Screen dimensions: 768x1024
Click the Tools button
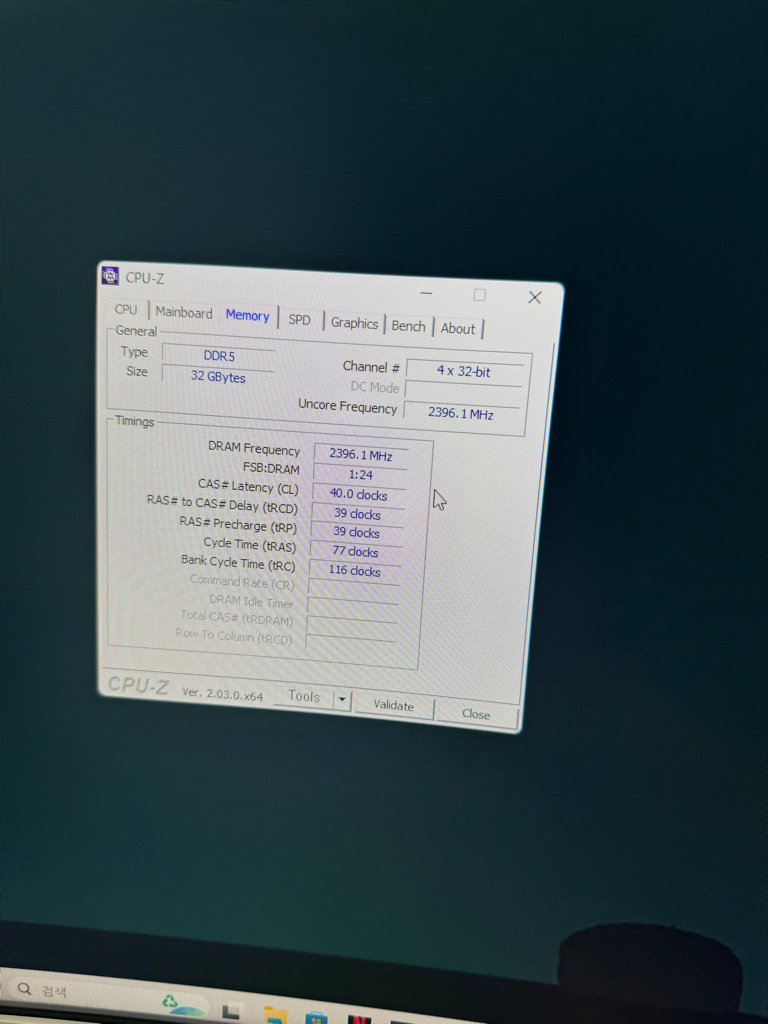tap(304, 697)
